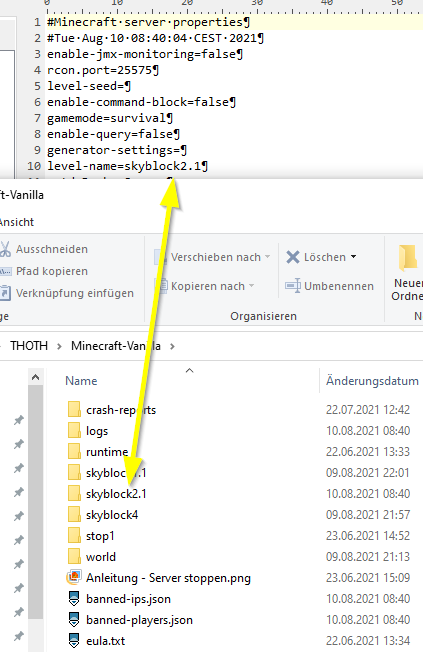Click the date 22.06.2021 13:33

pyautogui.click(x=368, y=452)
